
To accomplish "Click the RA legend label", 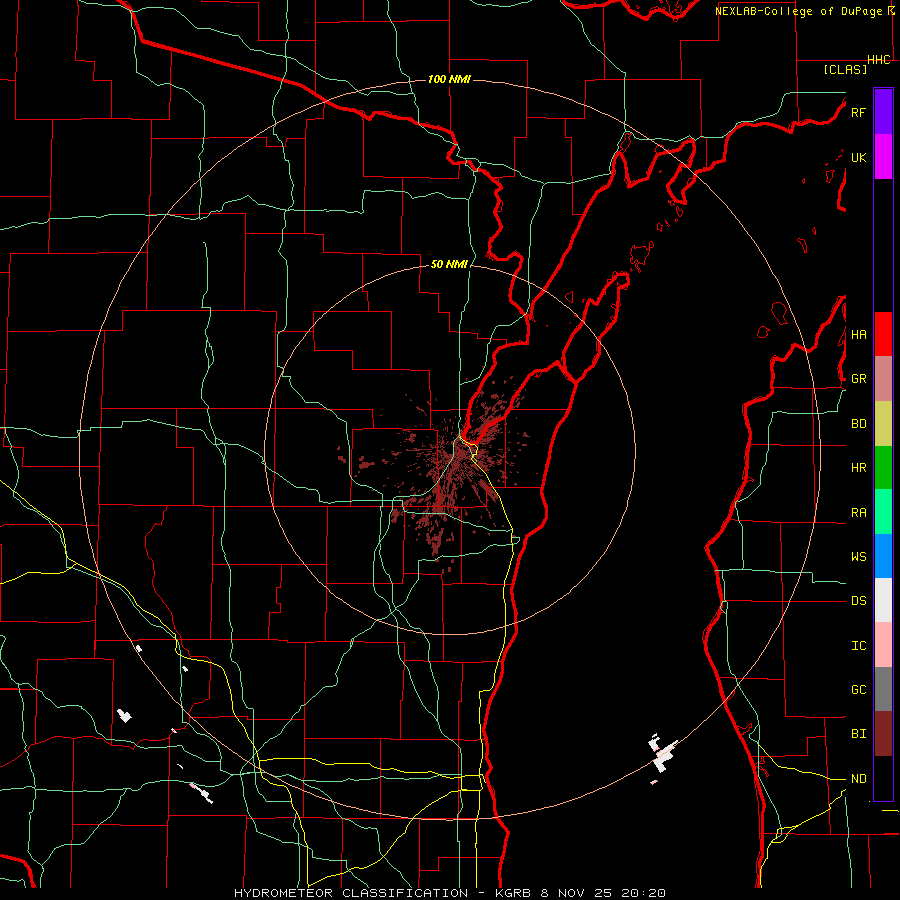I will [x=858, y=513].
